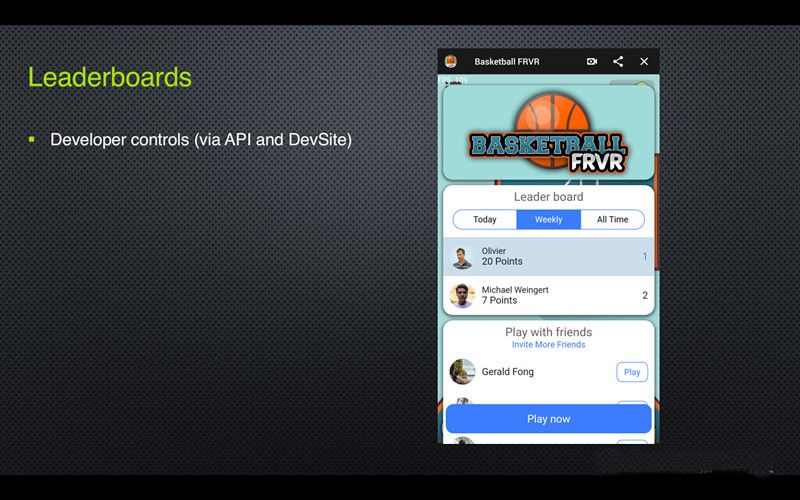Follow the Invite More Friends link
The width and height of the screenshot is (800, 500).
(x=548, y=345)
